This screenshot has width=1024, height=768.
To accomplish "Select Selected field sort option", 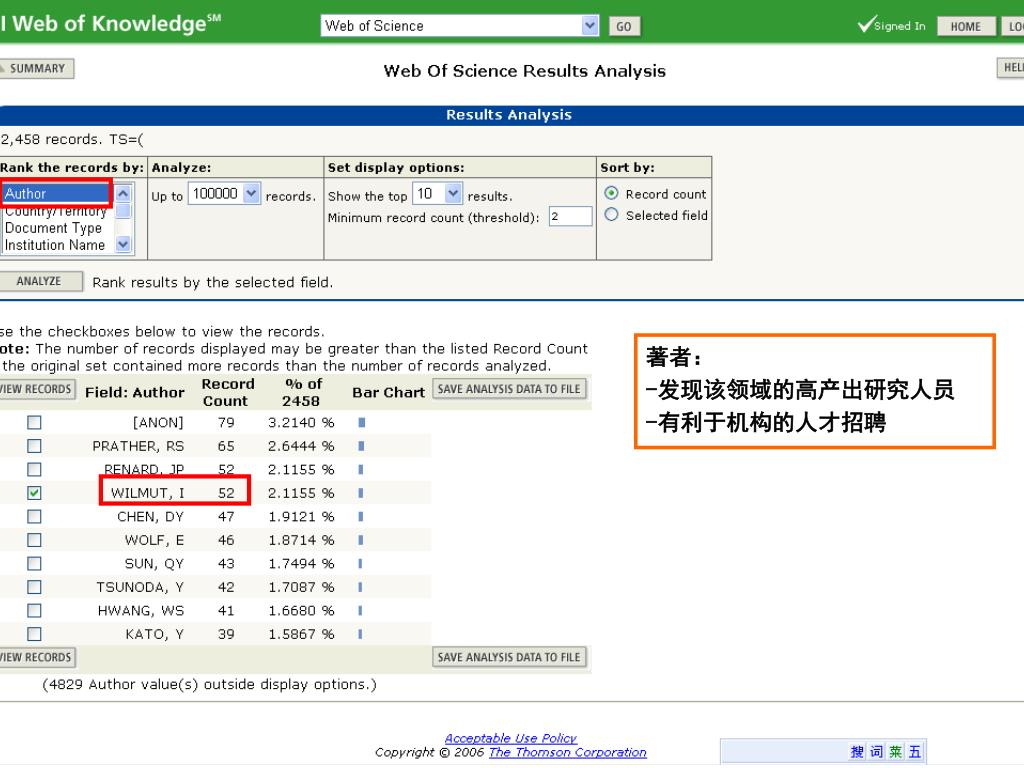I will pos(611,215).
